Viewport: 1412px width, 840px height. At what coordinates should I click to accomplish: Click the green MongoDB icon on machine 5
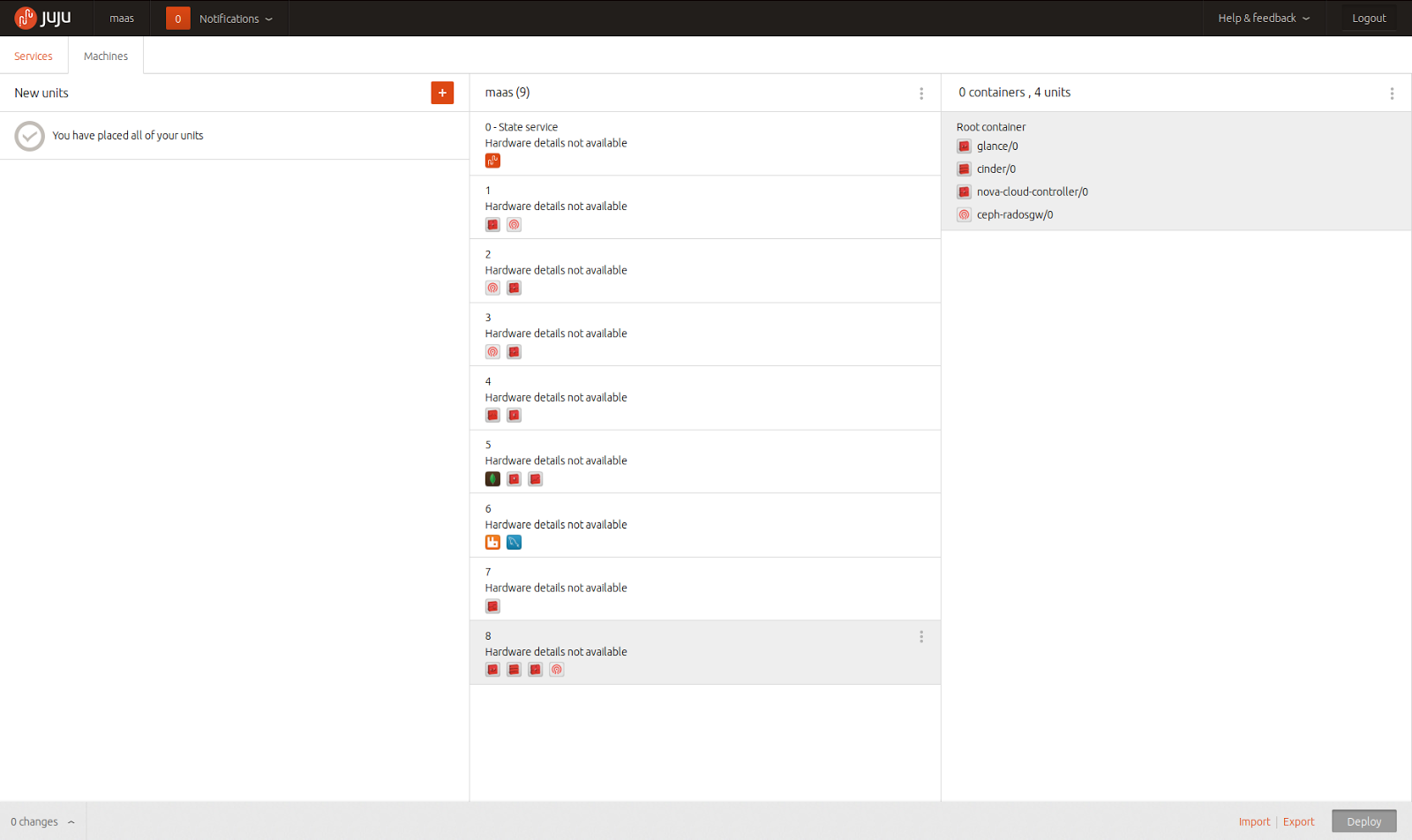(492, 479)
